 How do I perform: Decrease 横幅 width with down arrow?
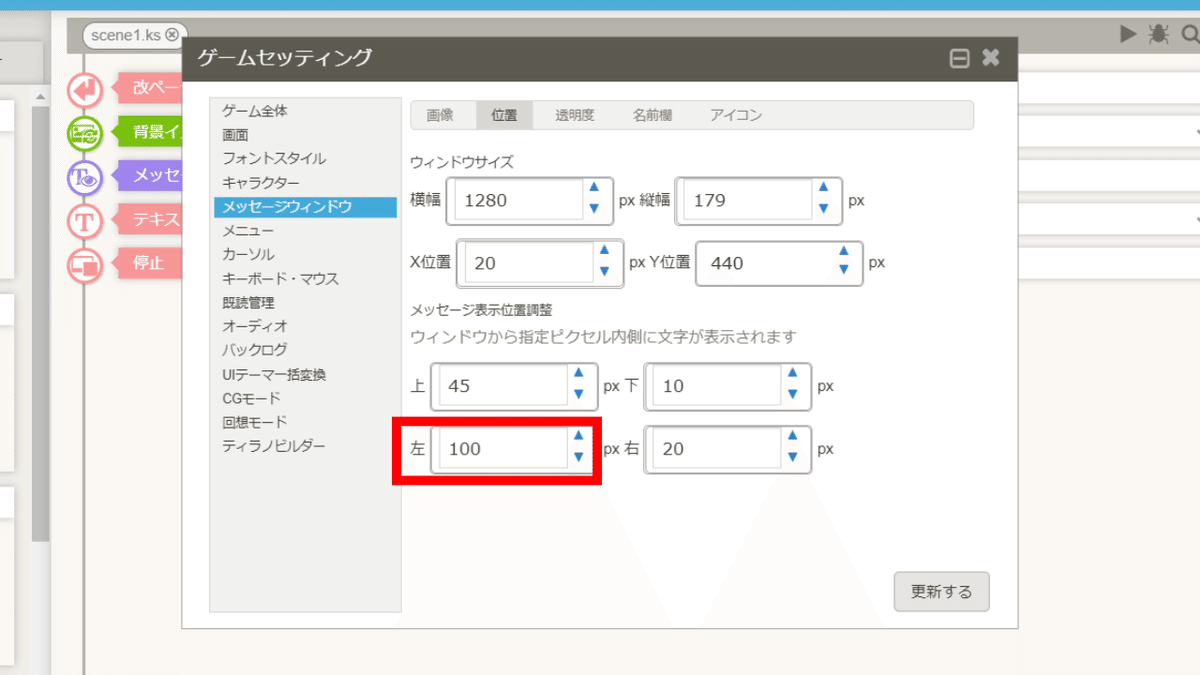pyautogui.click(x=594, y=209)
